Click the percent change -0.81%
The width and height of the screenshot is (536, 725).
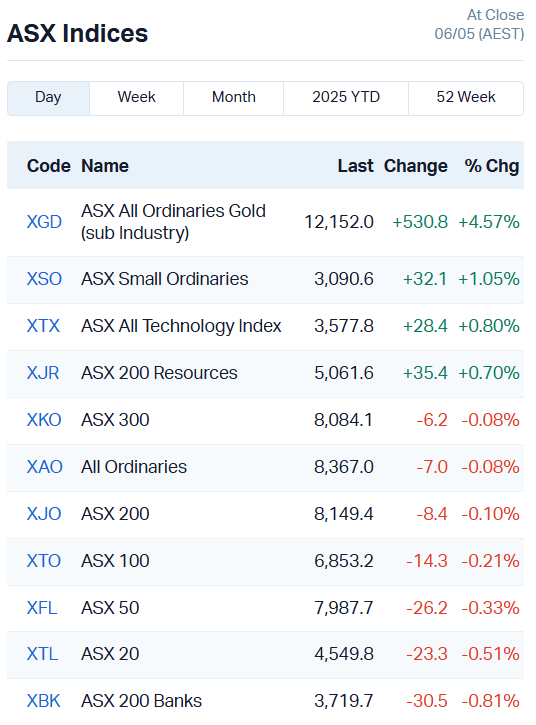(490, 701)
